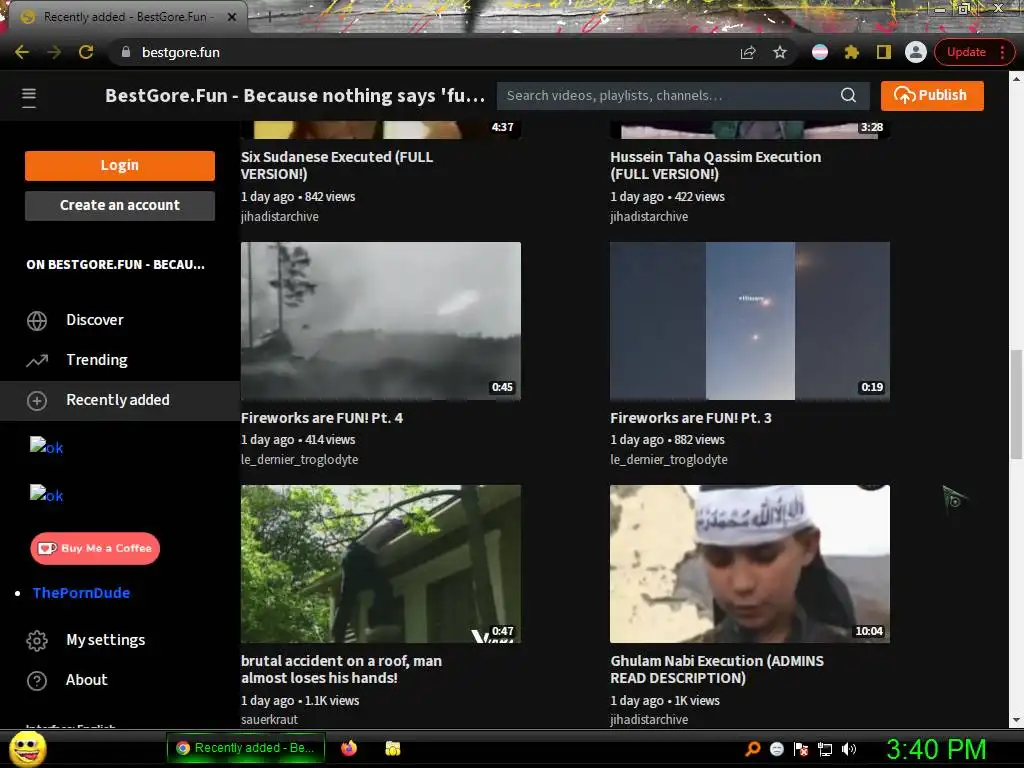The height and width of the screenshot is (768, 1024).
Task: Open the About page from sidebar
Action: 86,680
